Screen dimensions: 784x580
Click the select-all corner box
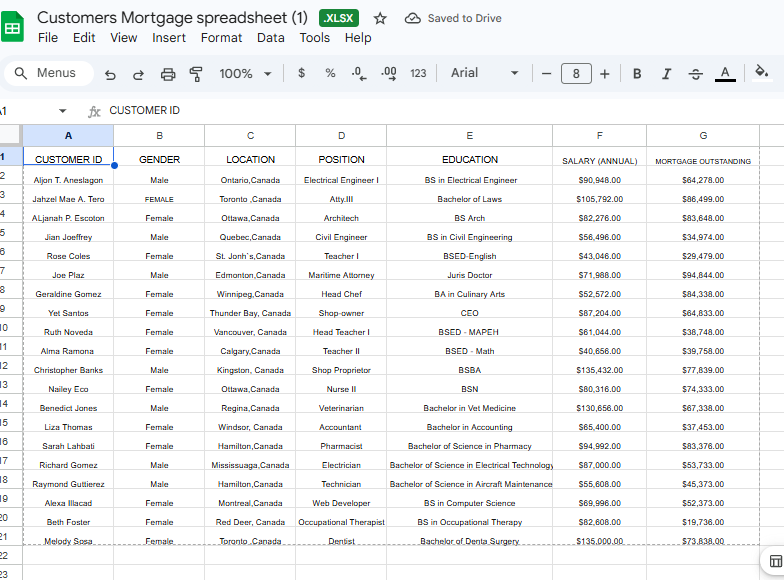pos(10,136)
